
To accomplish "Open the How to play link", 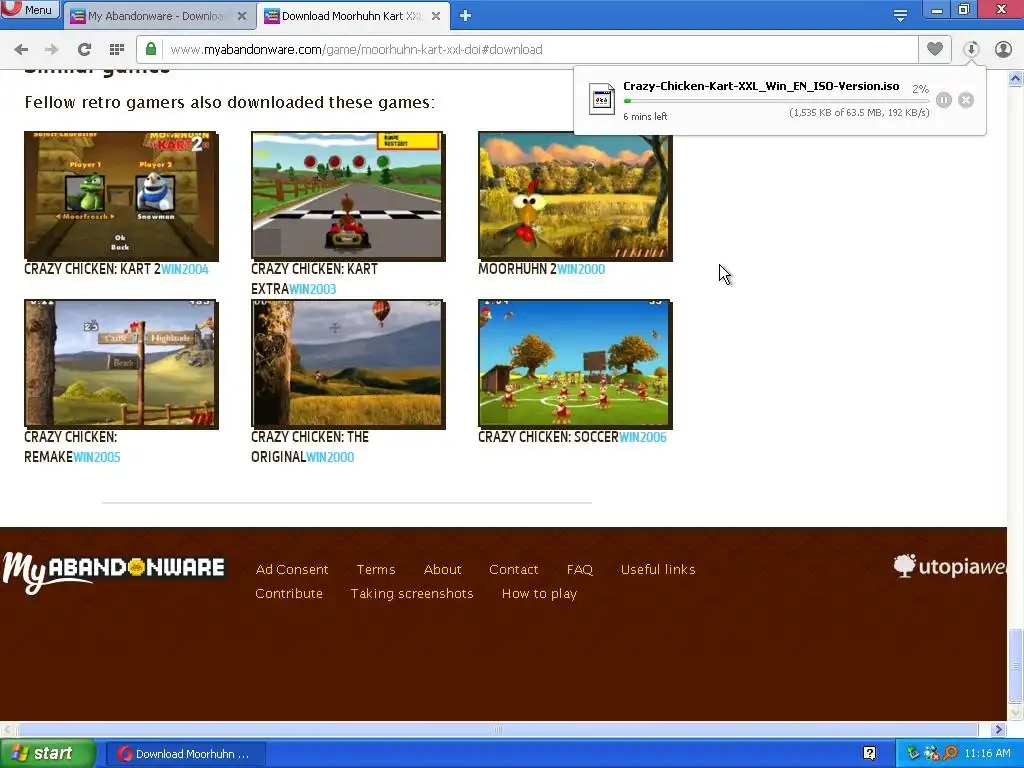I will pos(539,594).
